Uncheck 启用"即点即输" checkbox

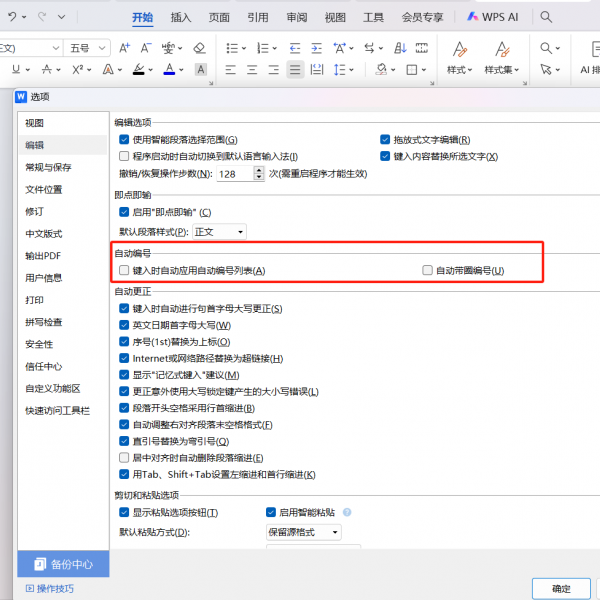tap(124, 212)
